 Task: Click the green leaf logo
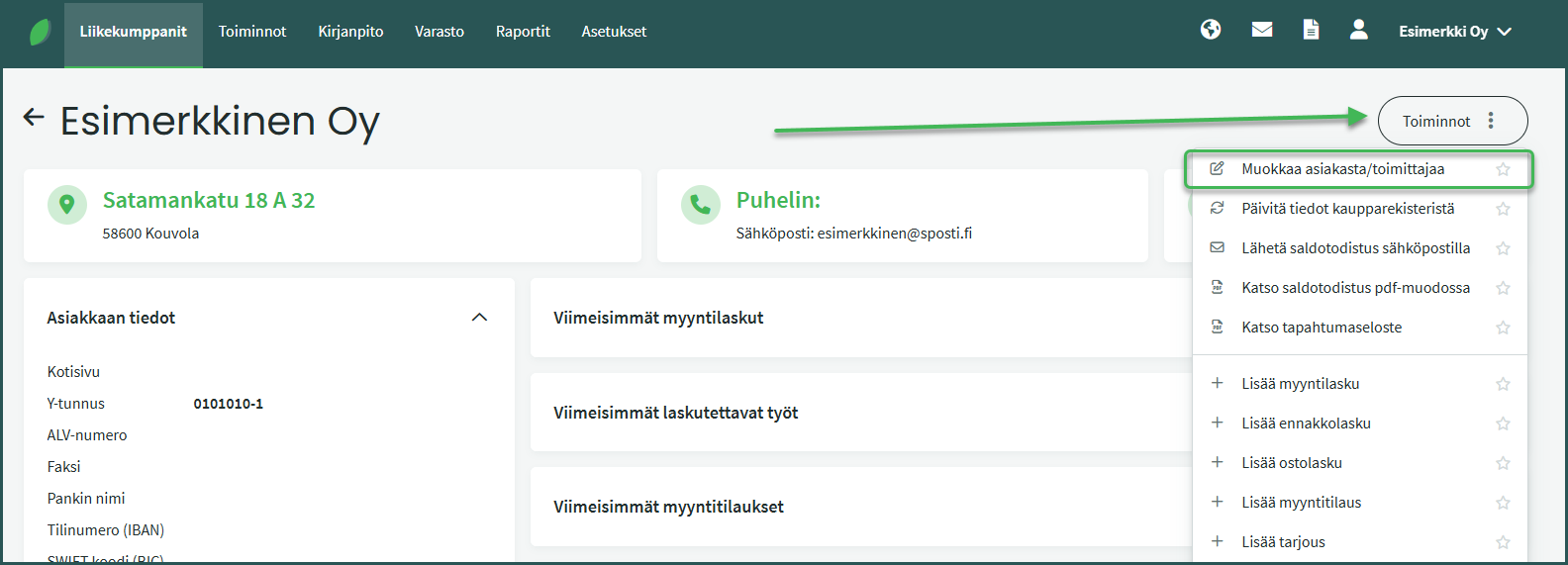click(x=40, y=32)
